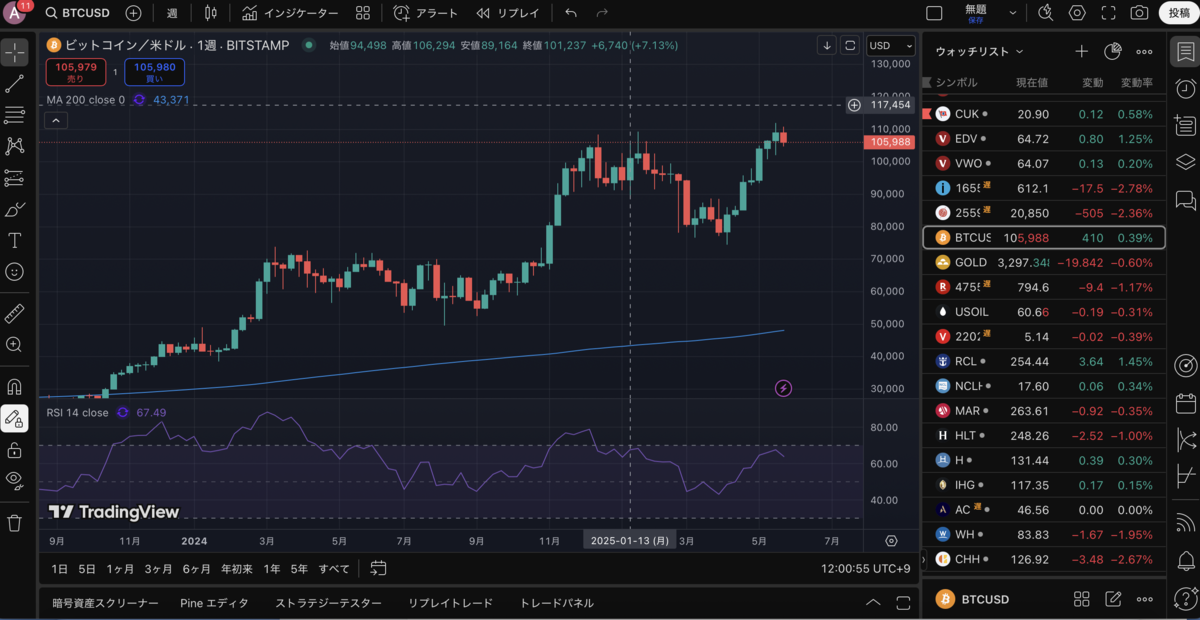Switch chart to fullscreen mode
Viewport: 1200px width, 620px height.
(x=1108, y=13)
